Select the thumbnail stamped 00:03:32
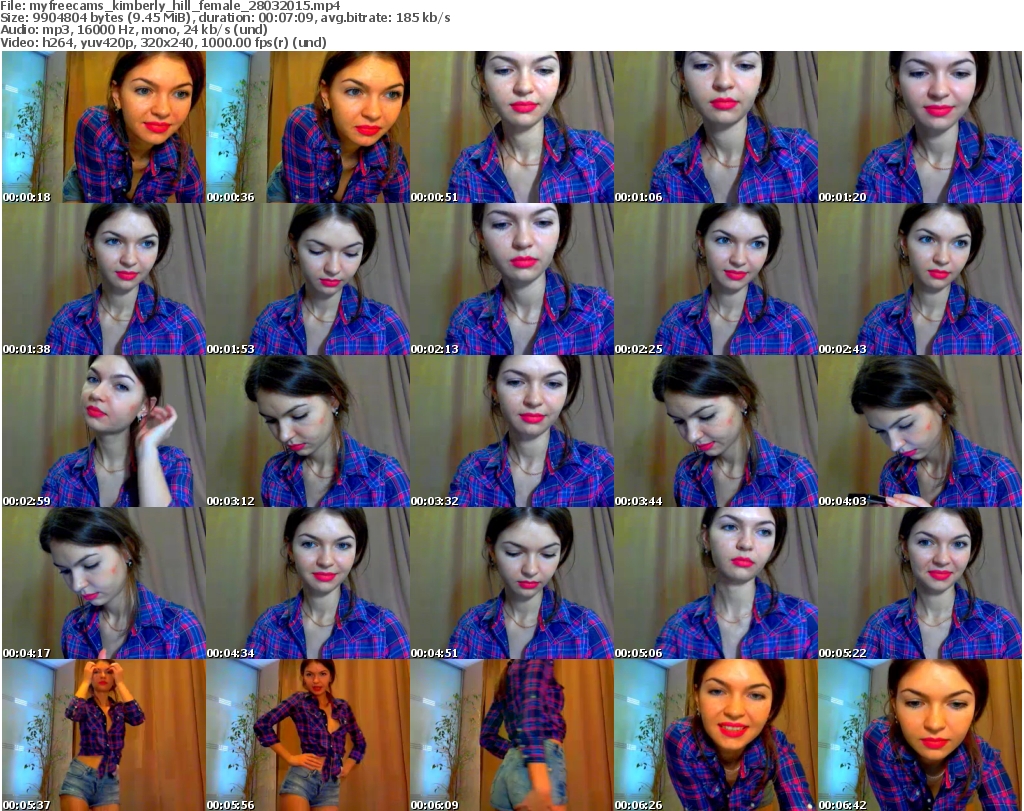1024x811 pixels. [512, 432]
